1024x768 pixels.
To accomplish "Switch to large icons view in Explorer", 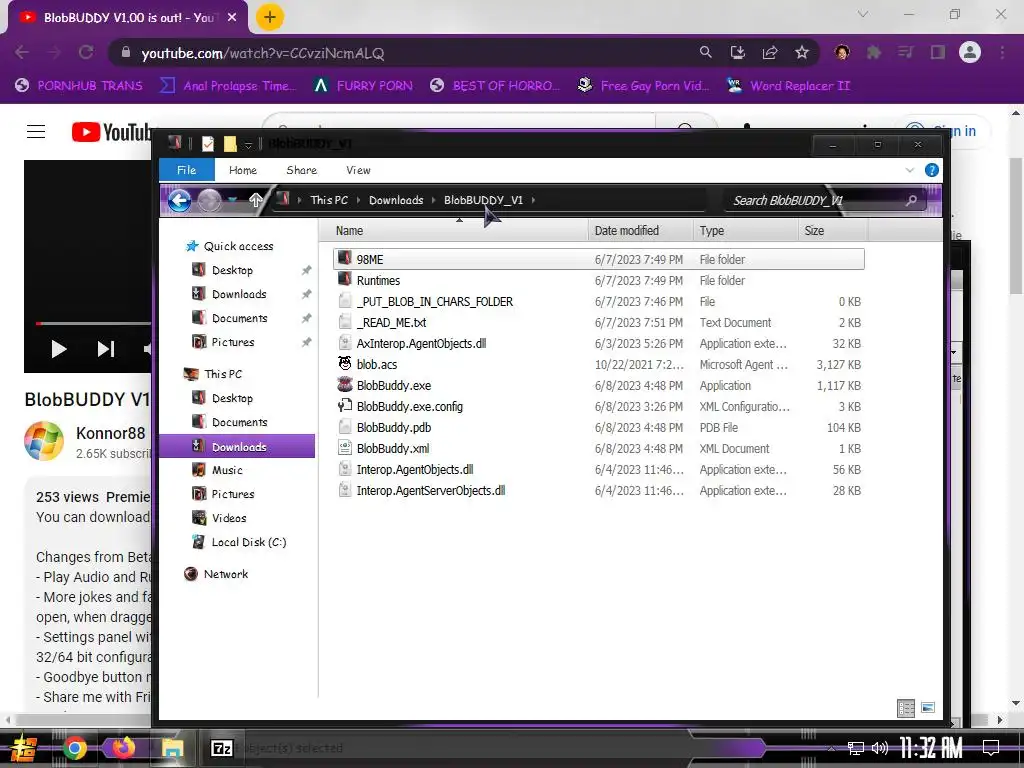I will point(928,707).
